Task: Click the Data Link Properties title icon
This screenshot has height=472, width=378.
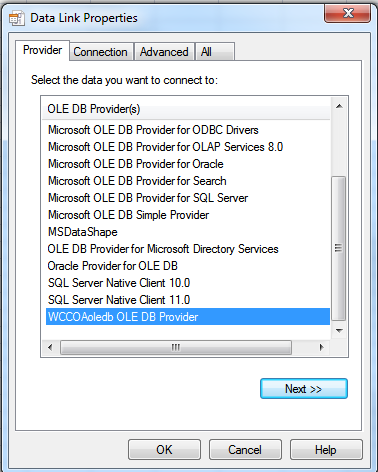Action: pyautogui.click(x=17, y=18)
